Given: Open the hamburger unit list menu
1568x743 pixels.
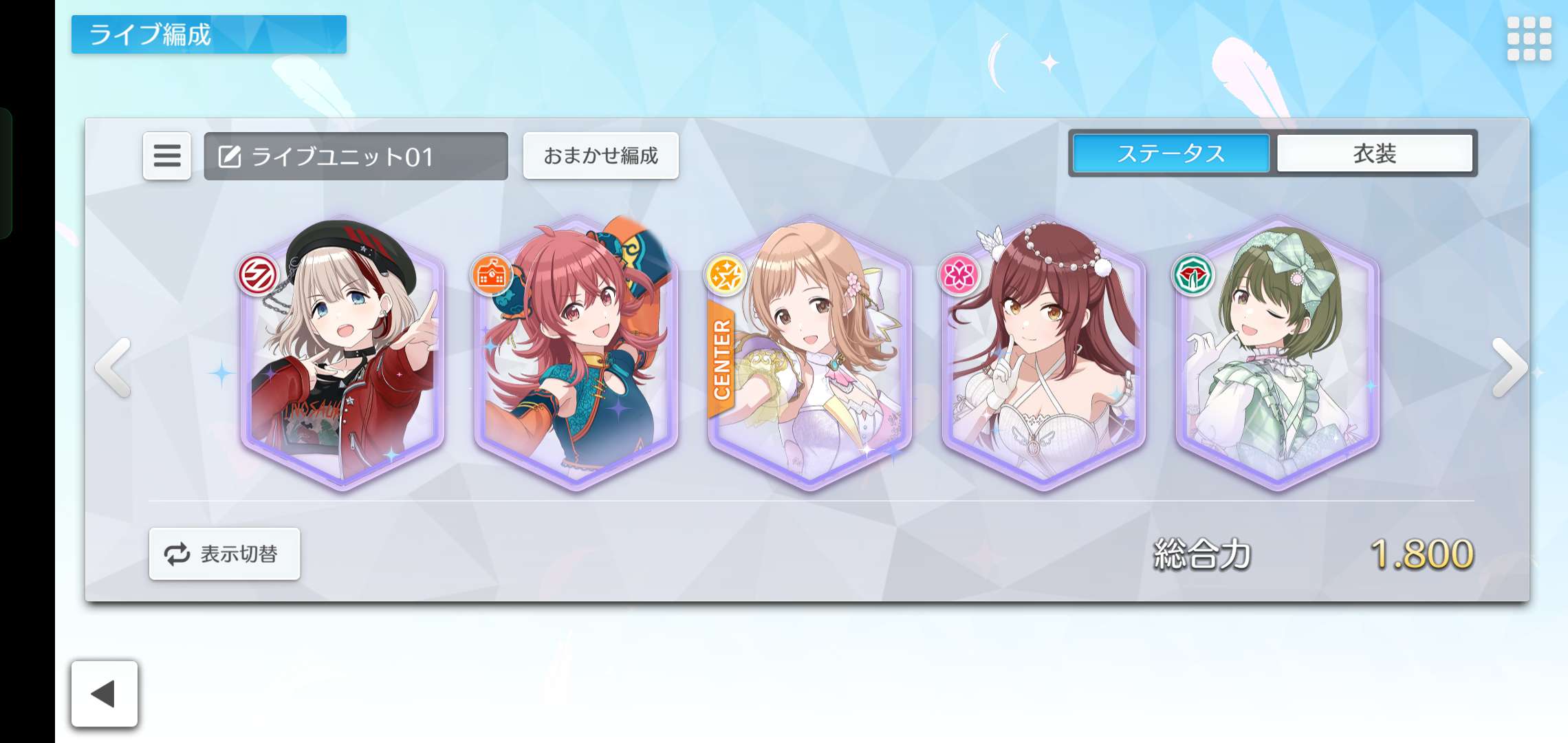Looking at the screenshot, I should (167, 156).
